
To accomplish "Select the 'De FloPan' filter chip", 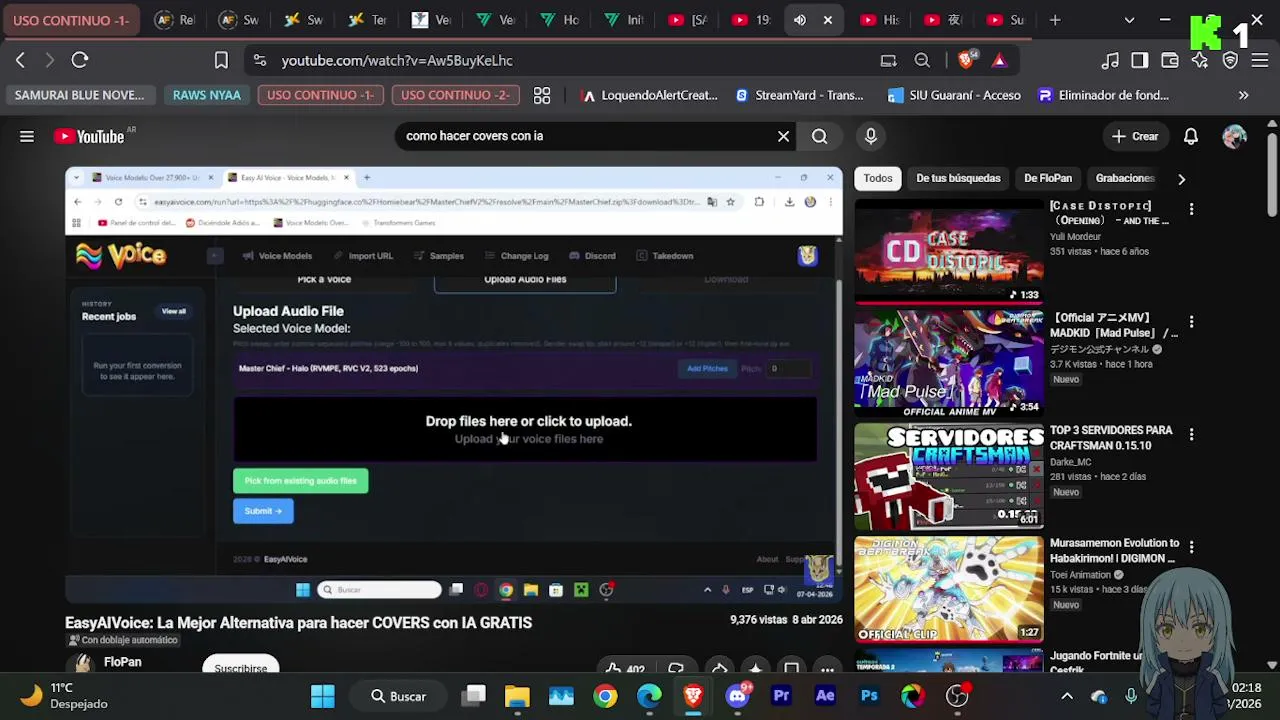I will click(x=1048, y=178).
